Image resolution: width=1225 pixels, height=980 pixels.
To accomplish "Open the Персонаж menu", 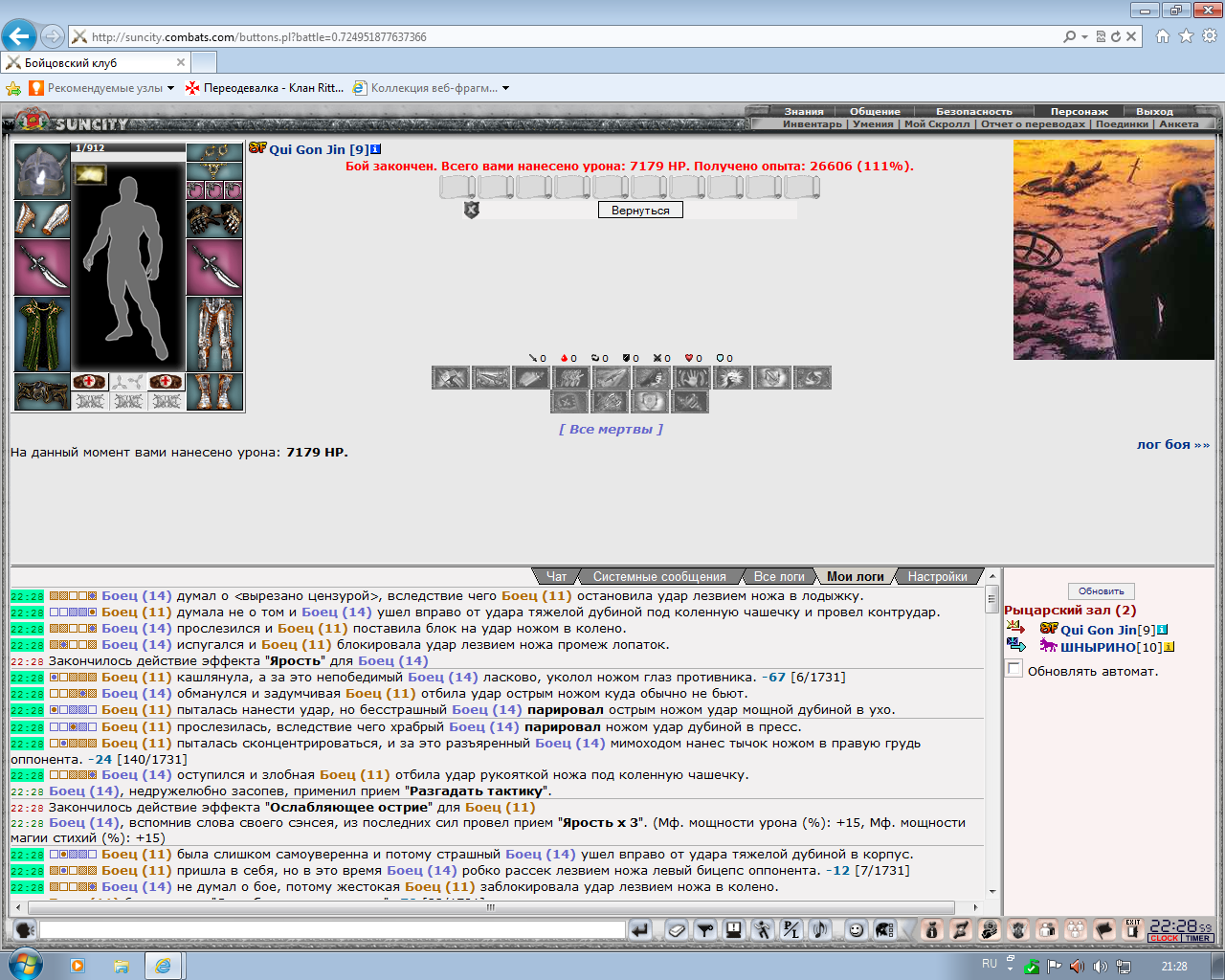I will click(1079, 111).
